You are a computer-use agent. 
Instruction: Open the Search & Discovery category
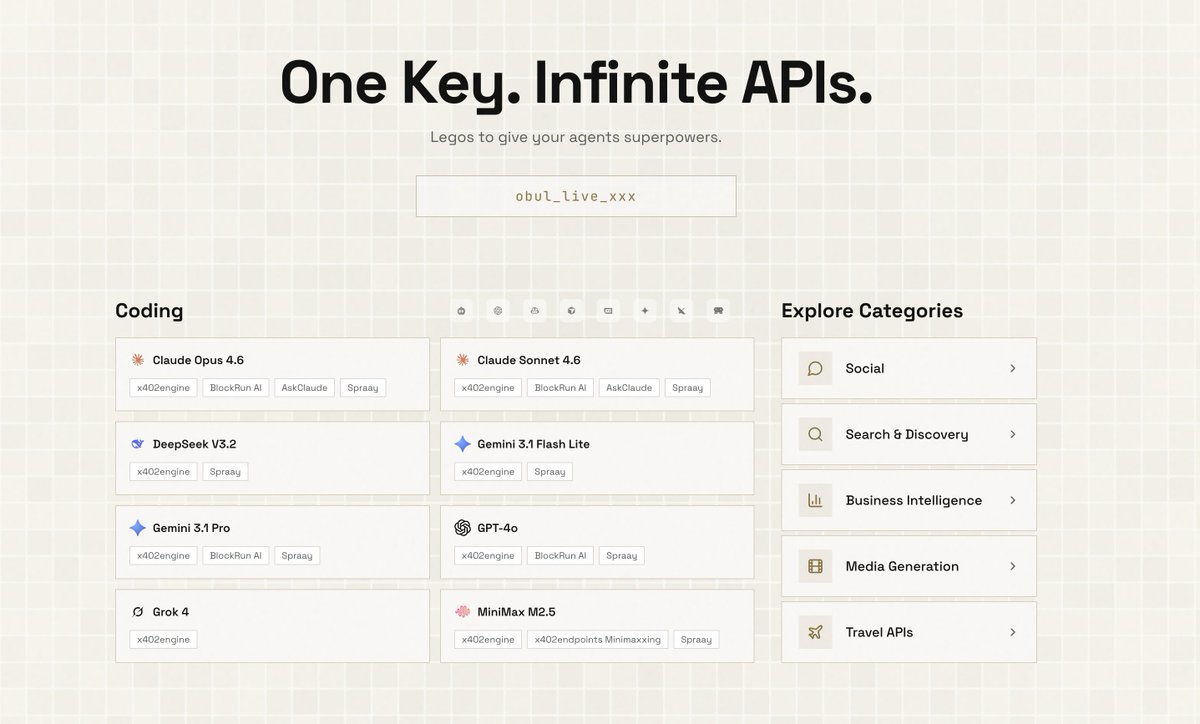909,434
